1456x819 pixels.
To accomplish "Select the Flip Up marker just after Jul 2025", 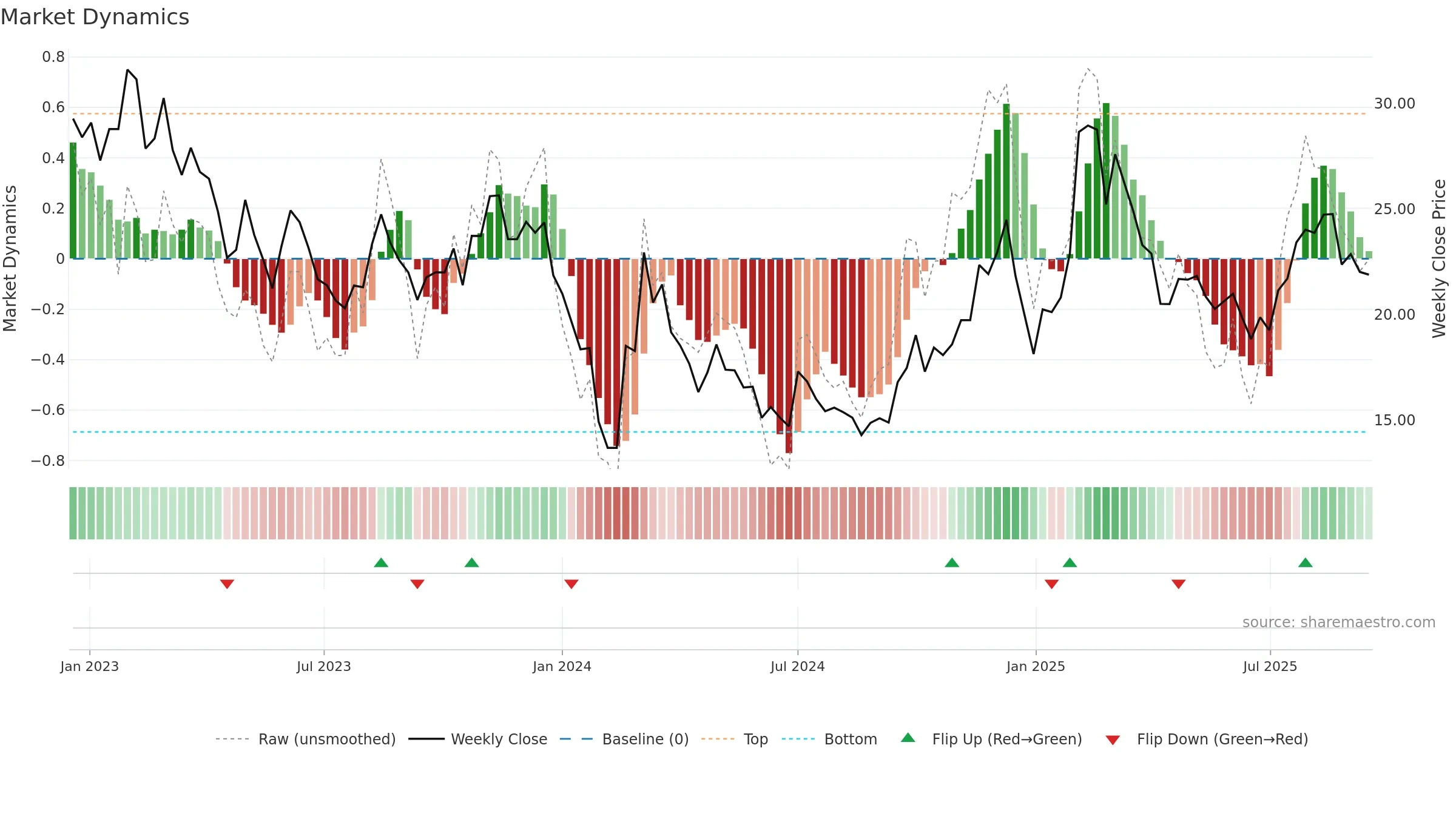I will coord(1305,562).
